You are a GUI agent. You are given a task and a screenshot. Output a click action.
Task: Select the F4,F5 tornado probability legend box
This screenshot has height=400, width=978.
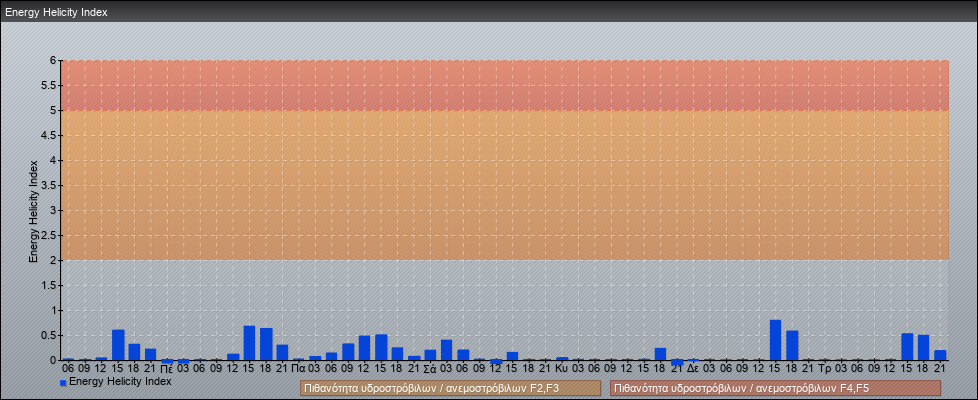[775, 389]
